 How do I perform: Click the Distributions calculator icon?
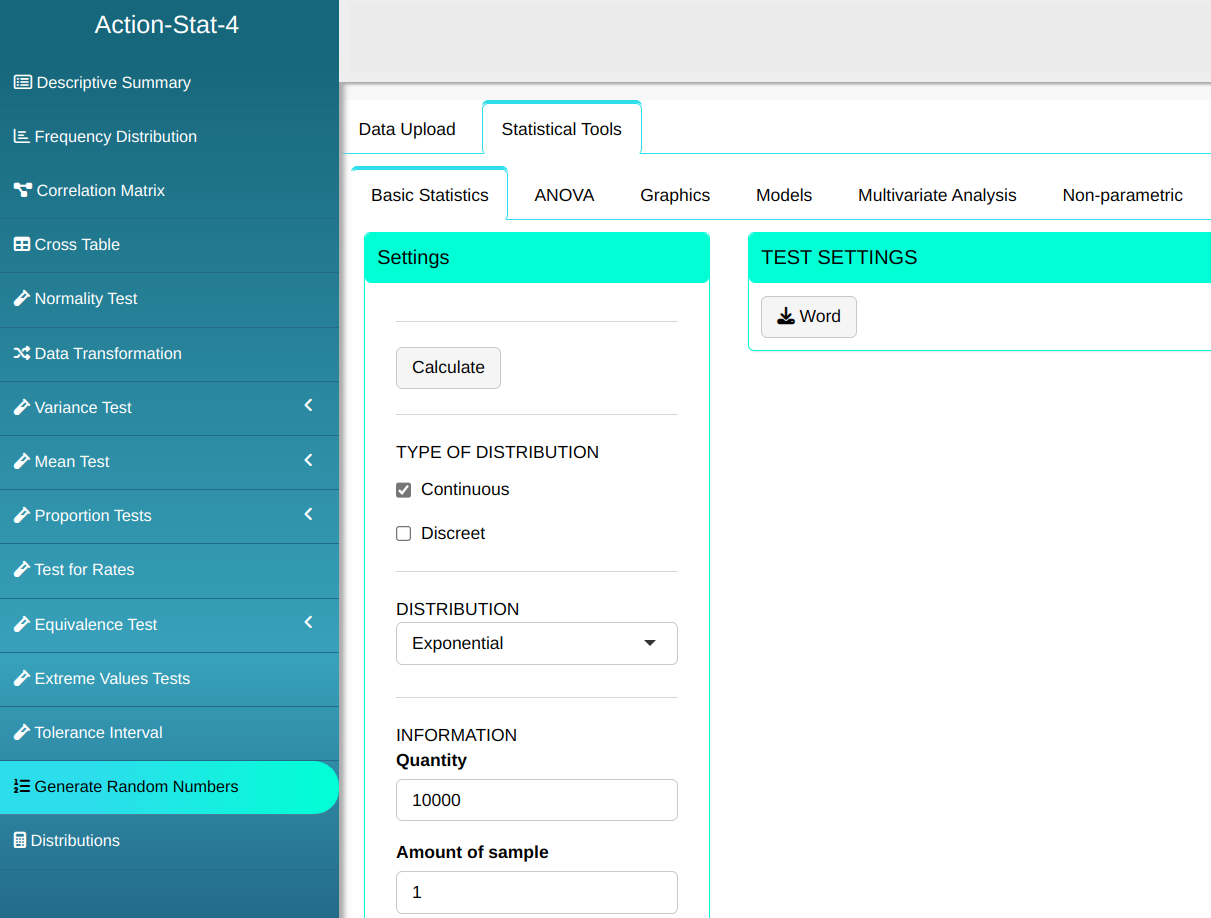click(x=20, y=841)
